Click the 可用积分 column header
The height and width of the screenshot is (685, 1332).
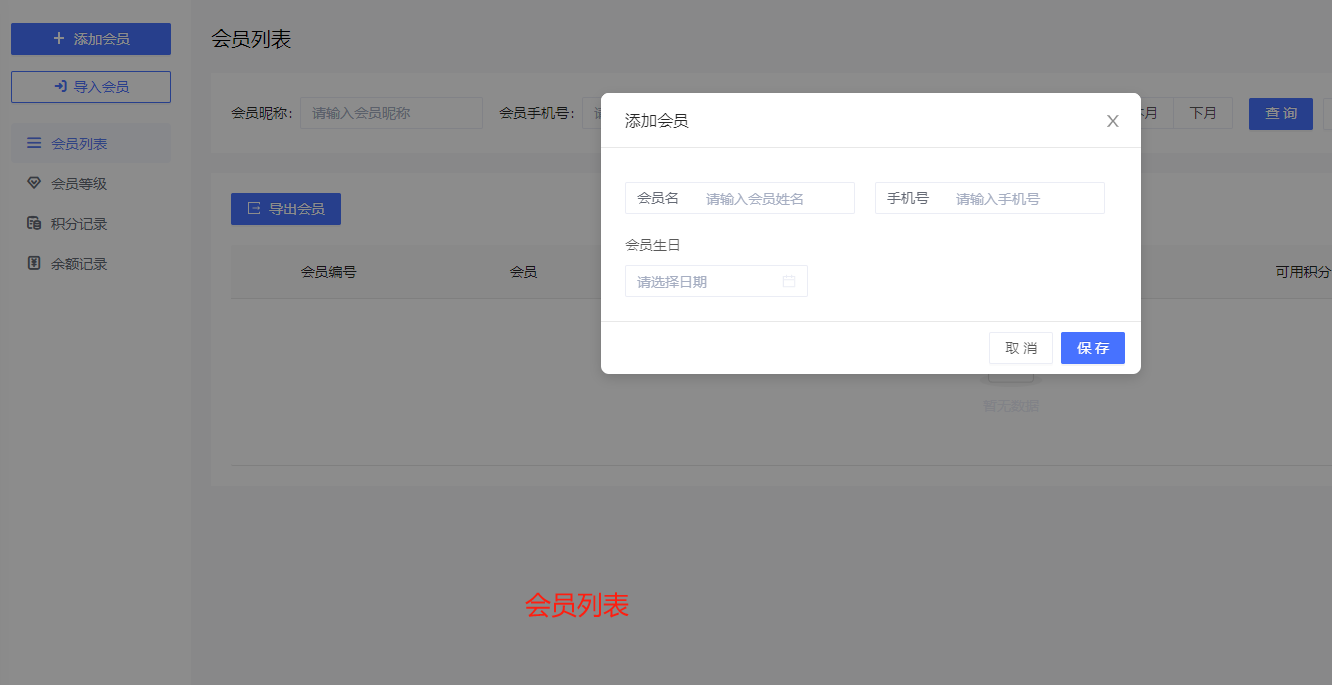coord(1303,272)
